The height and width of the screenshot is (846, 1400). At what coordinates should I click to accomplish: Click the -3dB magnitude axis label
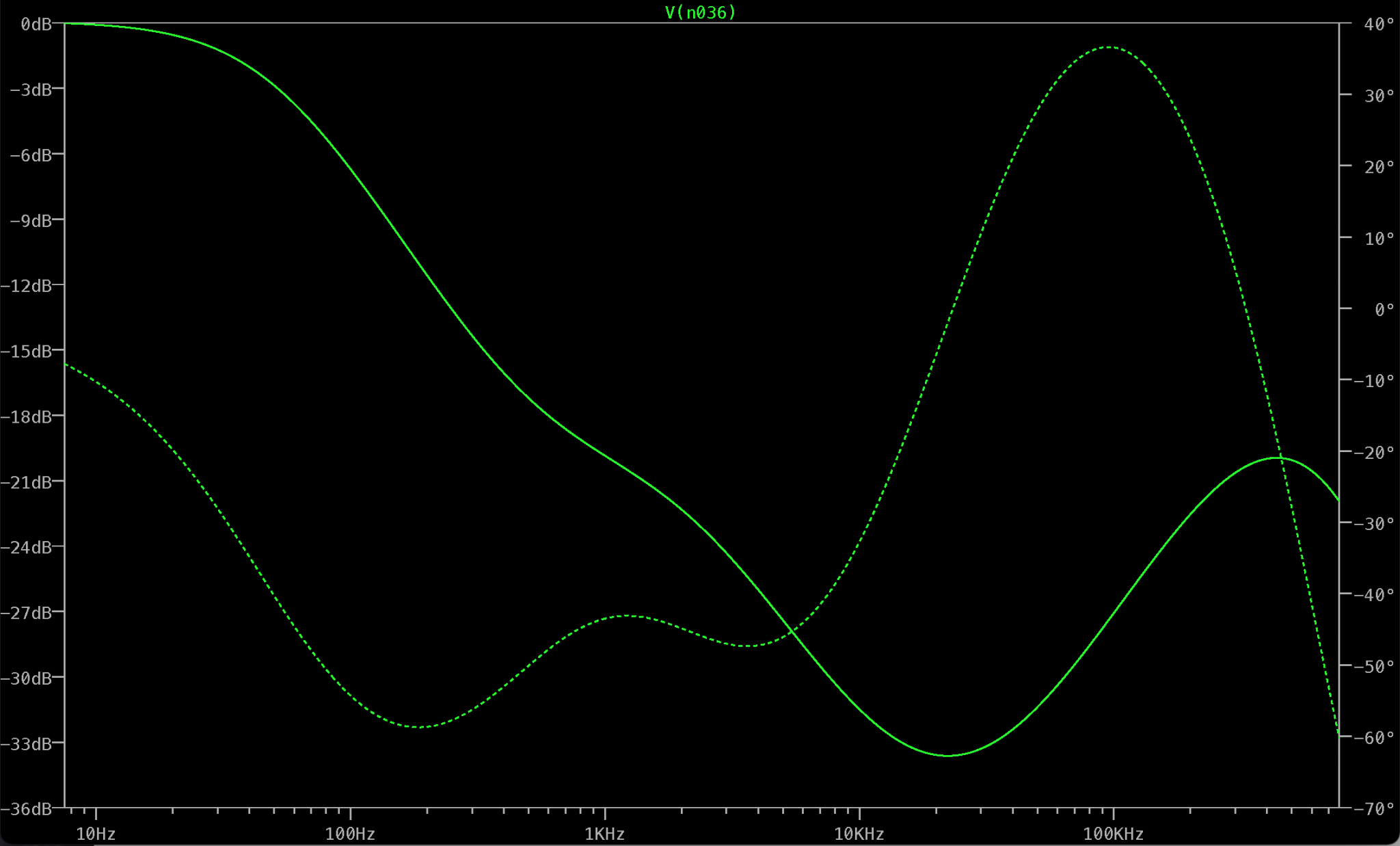[31, 90]
